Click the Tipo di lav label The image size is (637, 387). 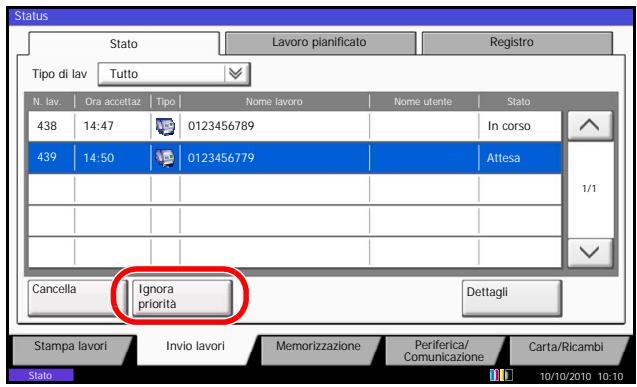tap(59, 74)
